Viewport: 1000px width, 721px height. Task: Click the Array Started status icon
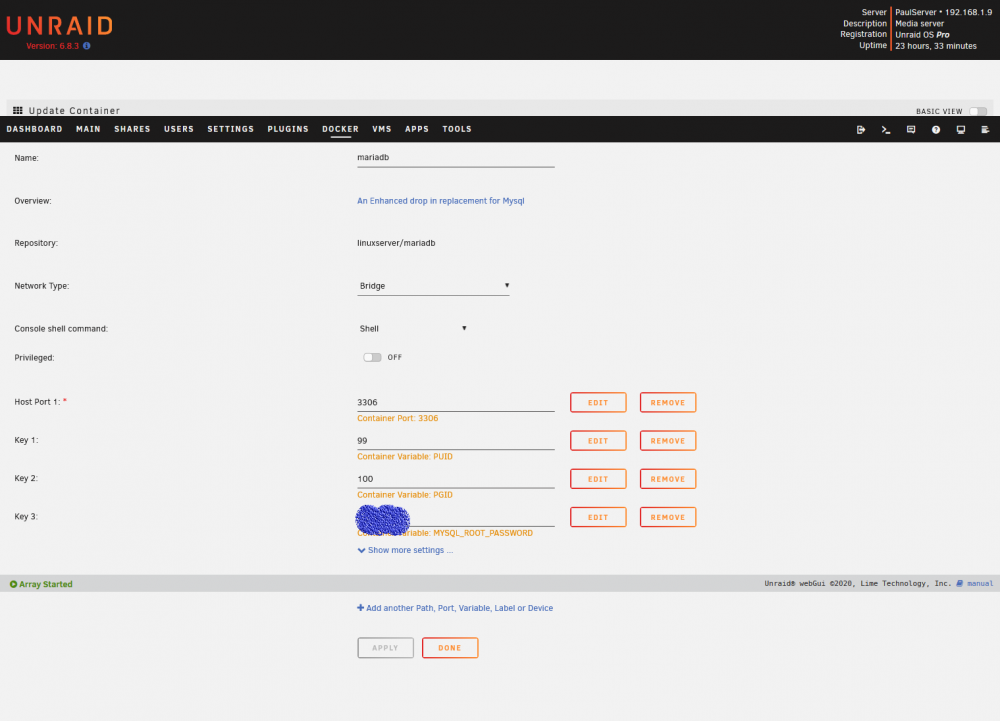13,584
